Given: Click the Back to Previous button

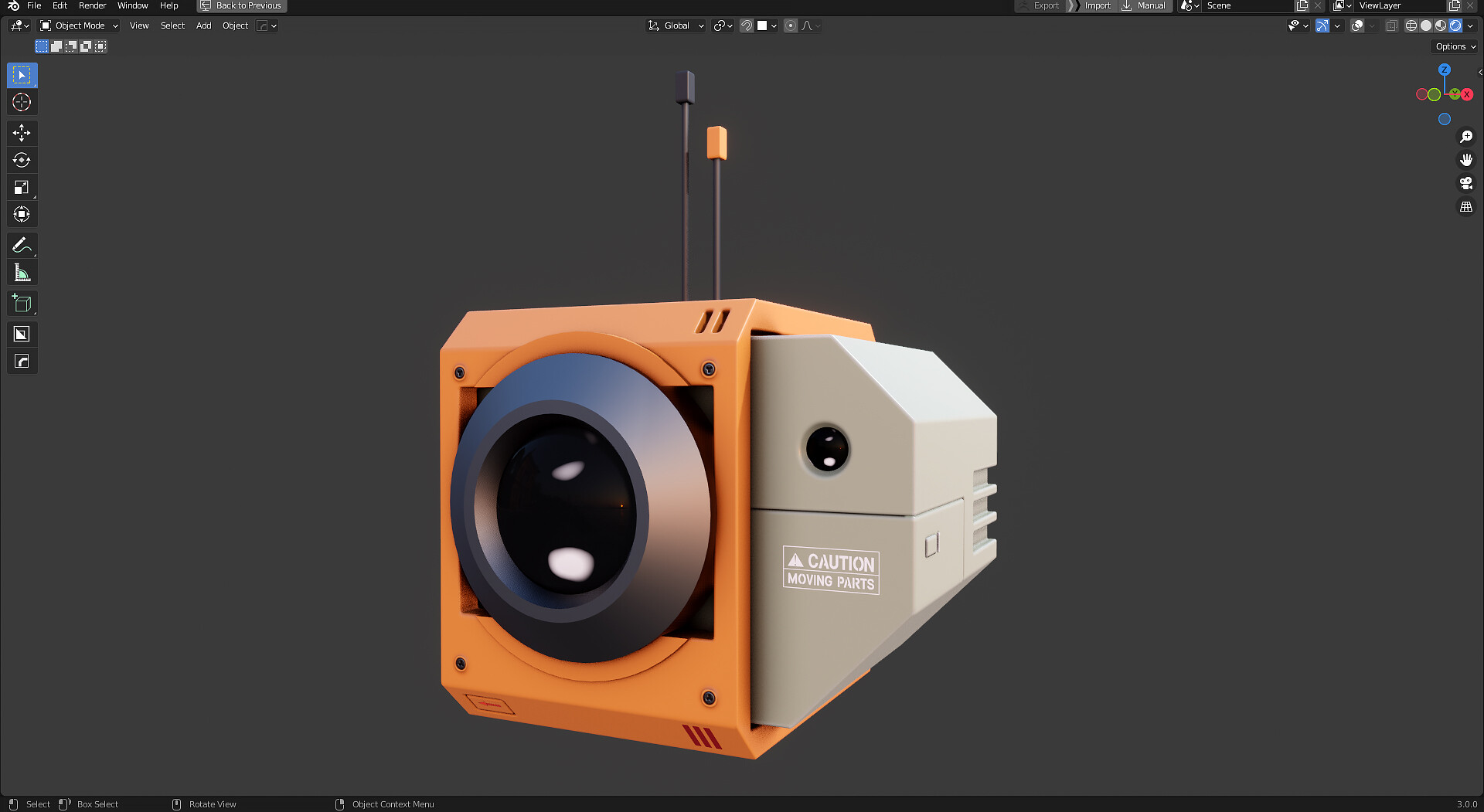Looking at the screenshot, I should coord(240,5).
